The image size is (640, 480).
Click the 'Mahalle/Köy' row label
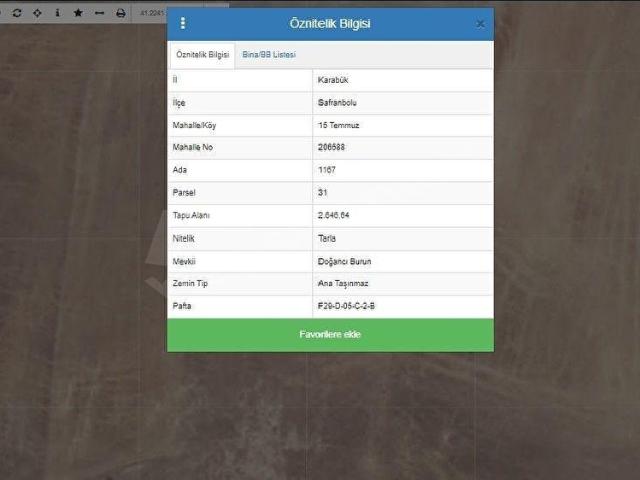pyautogui.click(x=194, y=125)
